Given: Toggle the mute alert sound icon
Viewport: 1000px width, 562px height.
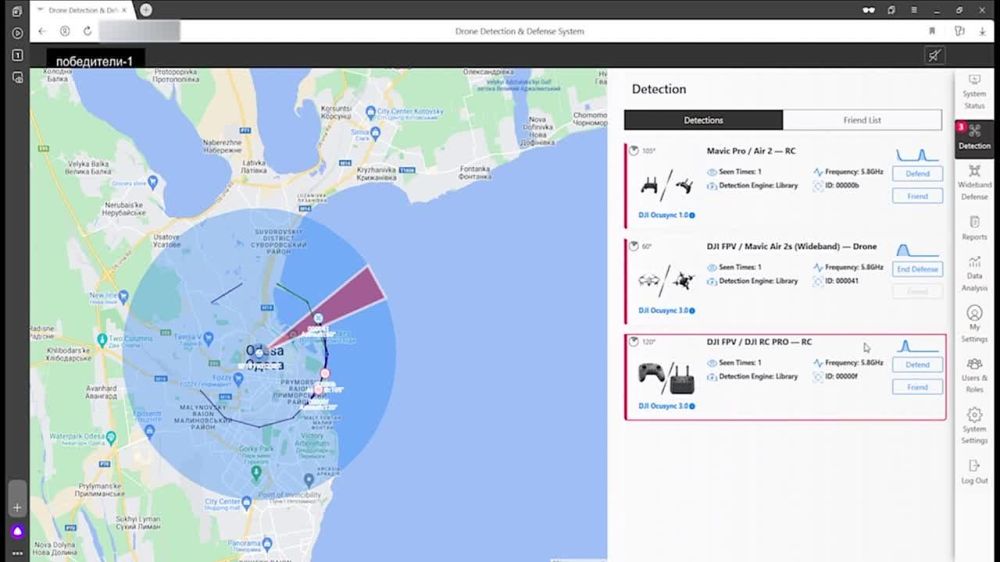Looking at the screenshot, I should click(x=934, y=56).
